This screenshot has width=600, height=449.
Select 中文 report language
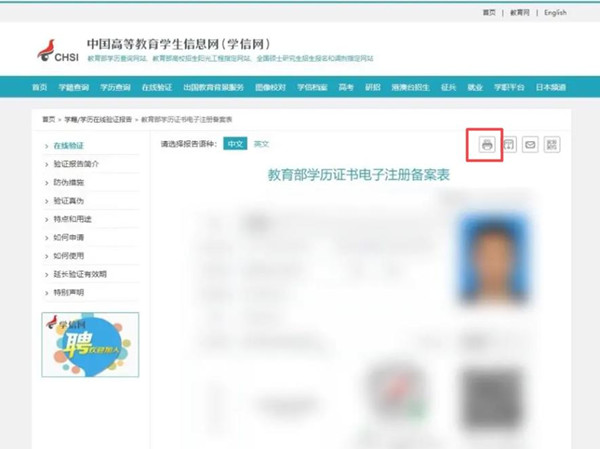(235, 144)
